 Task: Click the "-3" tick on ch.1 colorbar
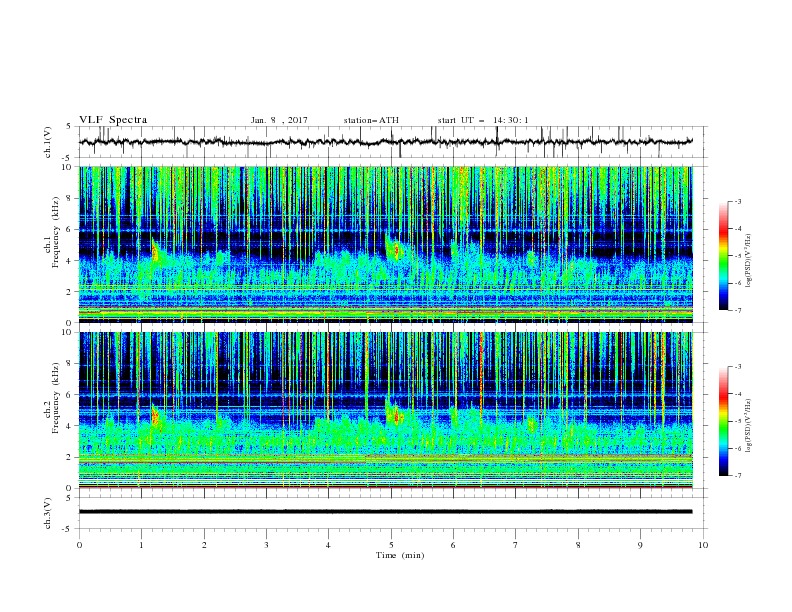click(737, 201)
